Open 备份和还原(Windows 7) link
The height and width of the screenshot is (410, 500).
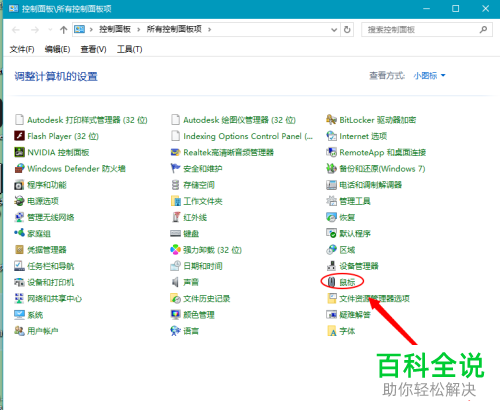pos(382,168)
